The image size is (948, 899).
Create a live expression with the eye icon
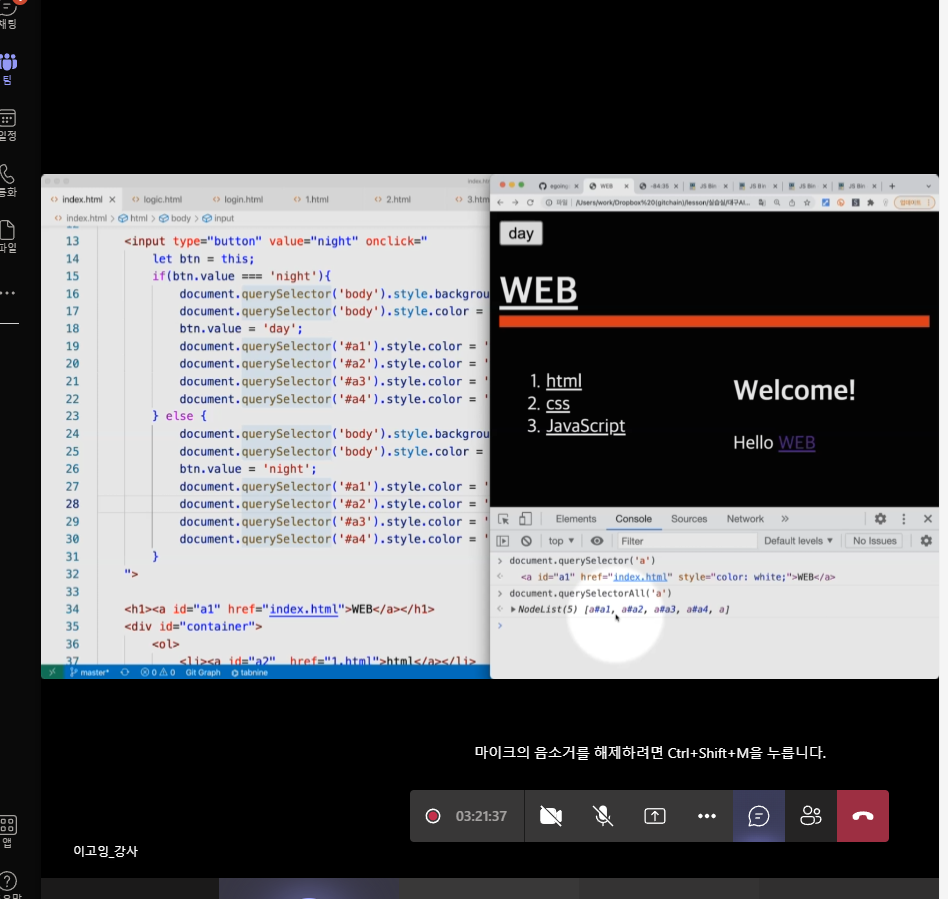pyautogui.click(x=597, y=541)
